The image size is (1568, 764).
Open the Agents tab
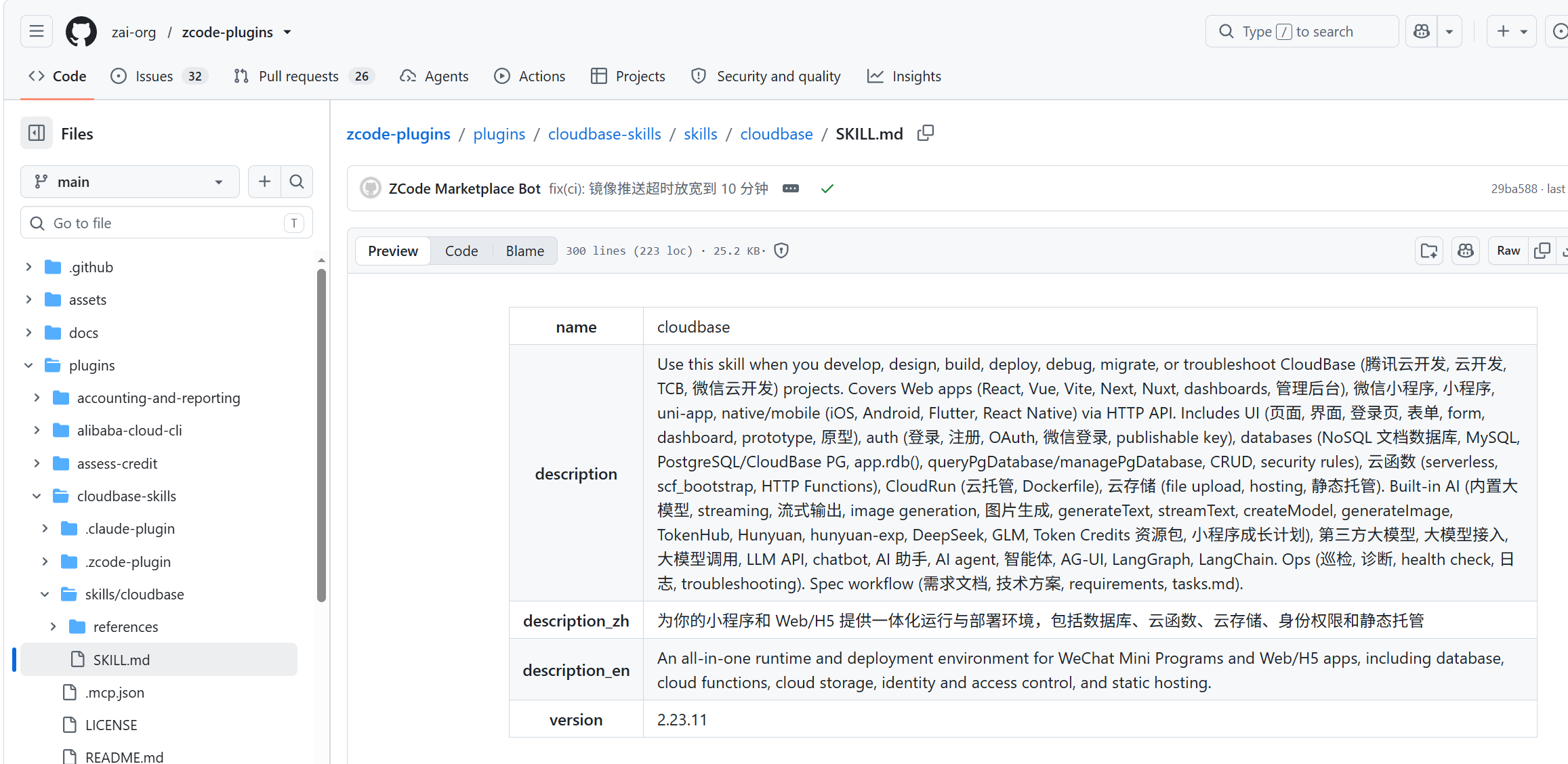point(434,76)
